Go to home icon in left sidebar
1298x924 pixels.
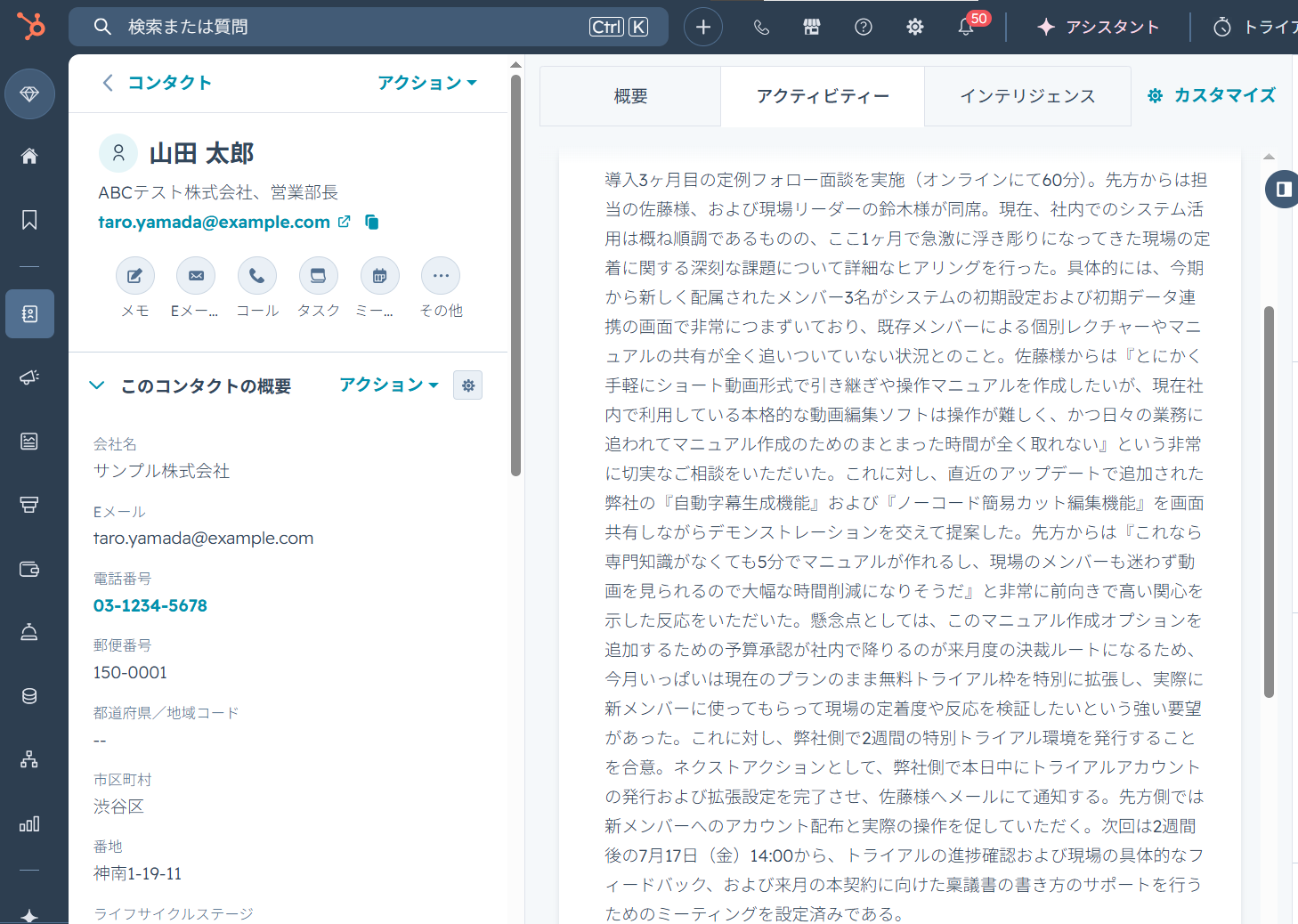click(x=29, y=157)
